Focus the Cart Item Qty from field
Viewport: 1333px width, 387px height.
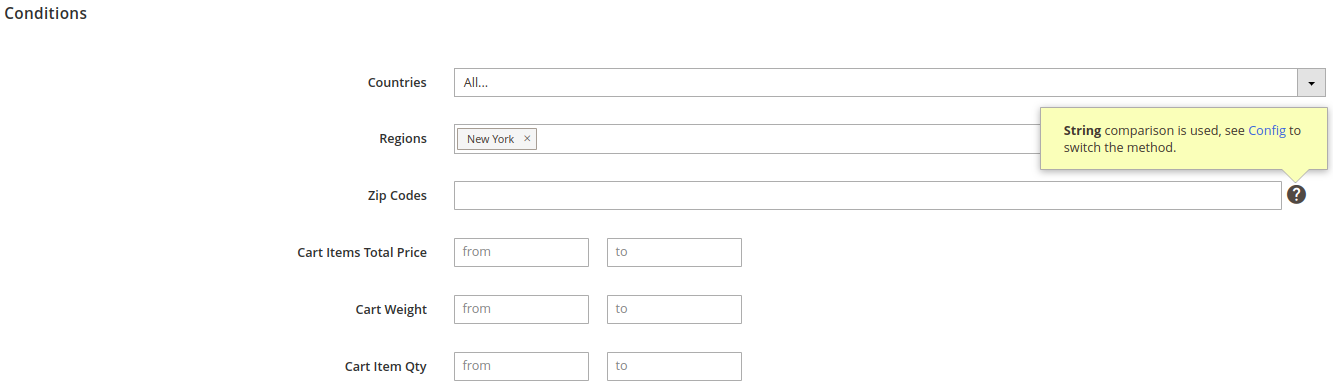521,366
